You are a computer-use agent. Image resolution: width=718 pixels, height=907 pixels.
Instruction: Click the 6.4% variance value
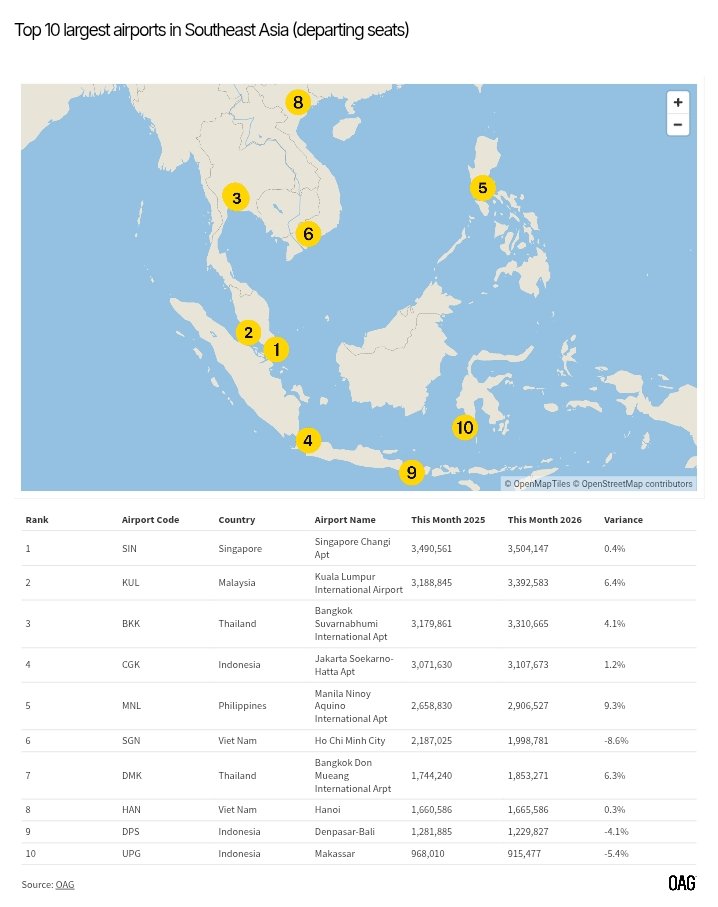[x=614, y=582]
